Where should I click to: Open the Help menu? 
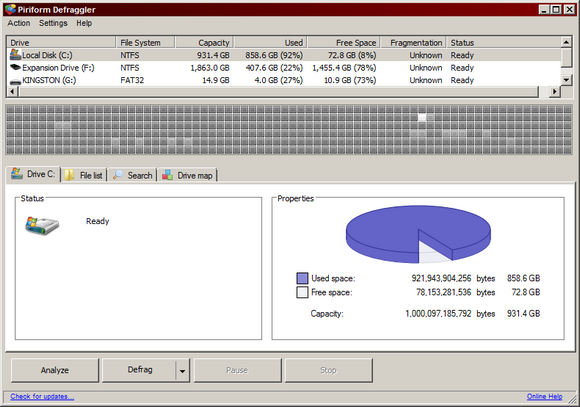pos(84,23)
